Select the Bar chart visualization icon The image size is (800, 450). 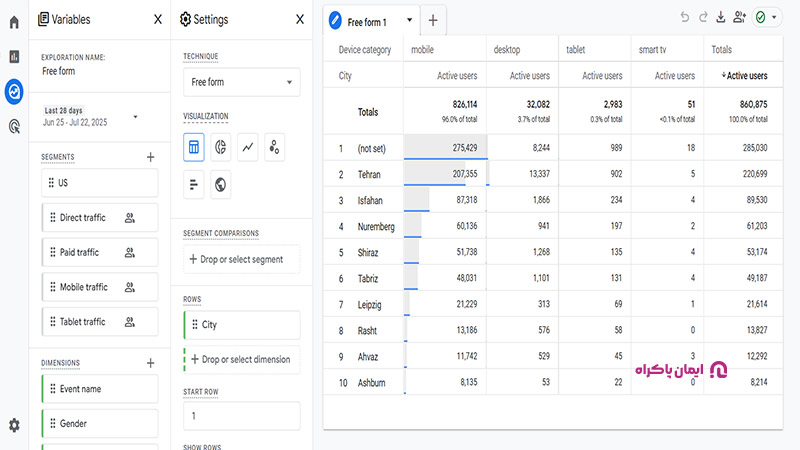tap(194, 184)
